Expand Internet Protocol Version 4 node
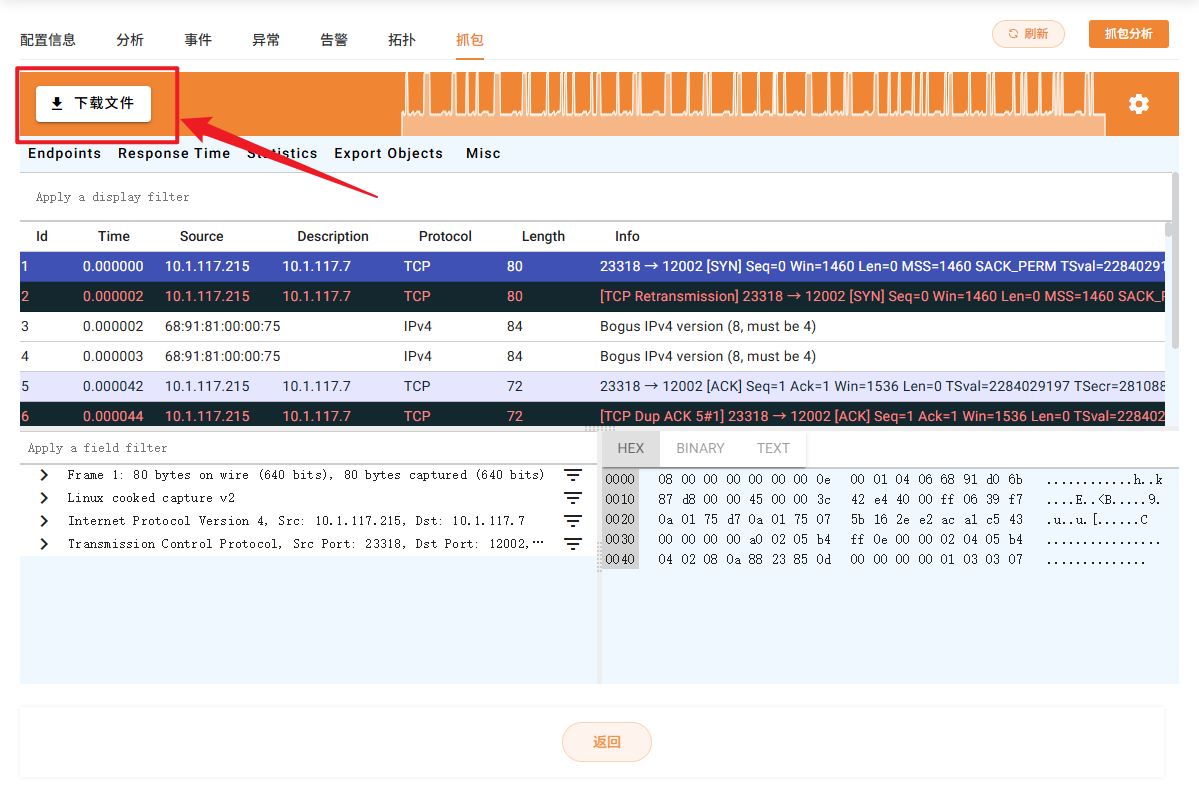Viewport: 1199px width, 797px height. [44, 522]
